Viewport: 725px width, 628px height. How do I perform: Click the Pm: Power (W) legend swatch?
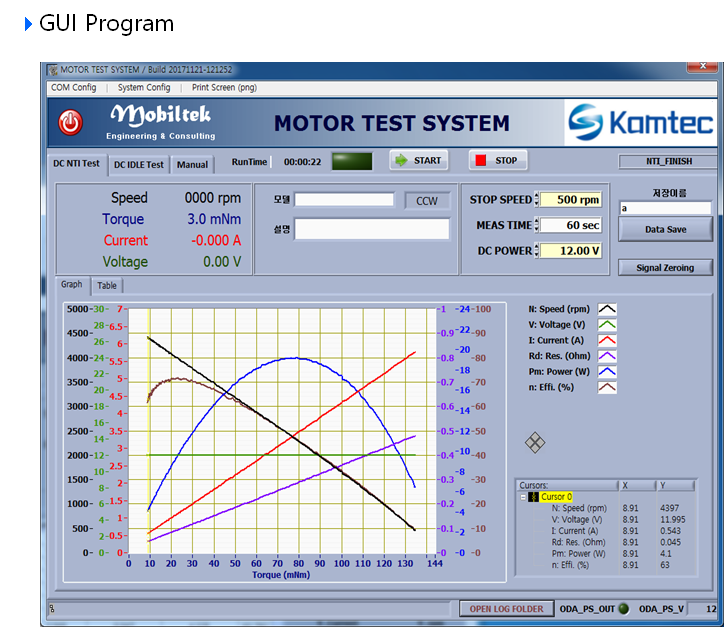tap(607, 371)
